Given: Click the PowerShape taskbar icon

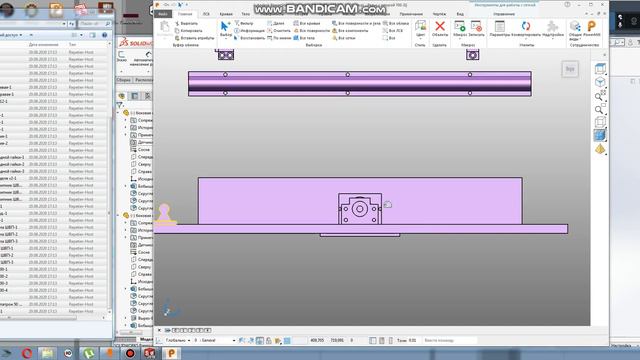Looking at the screenshot, I should [171, 353].
